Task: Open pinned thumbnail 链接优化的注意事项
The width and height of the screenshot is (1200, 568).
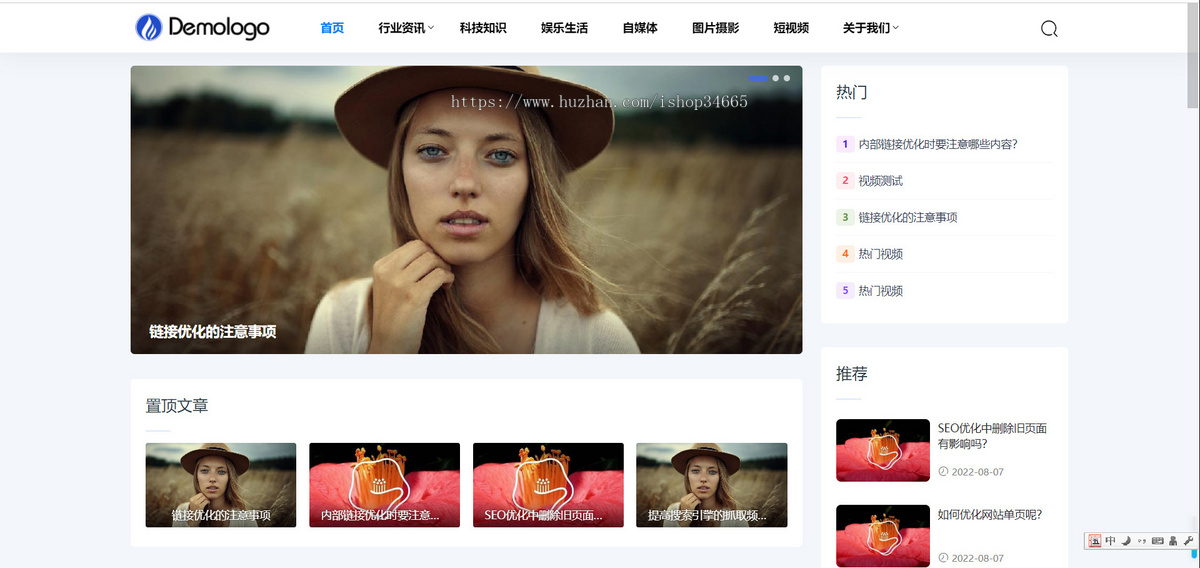Action: (221, 485)
